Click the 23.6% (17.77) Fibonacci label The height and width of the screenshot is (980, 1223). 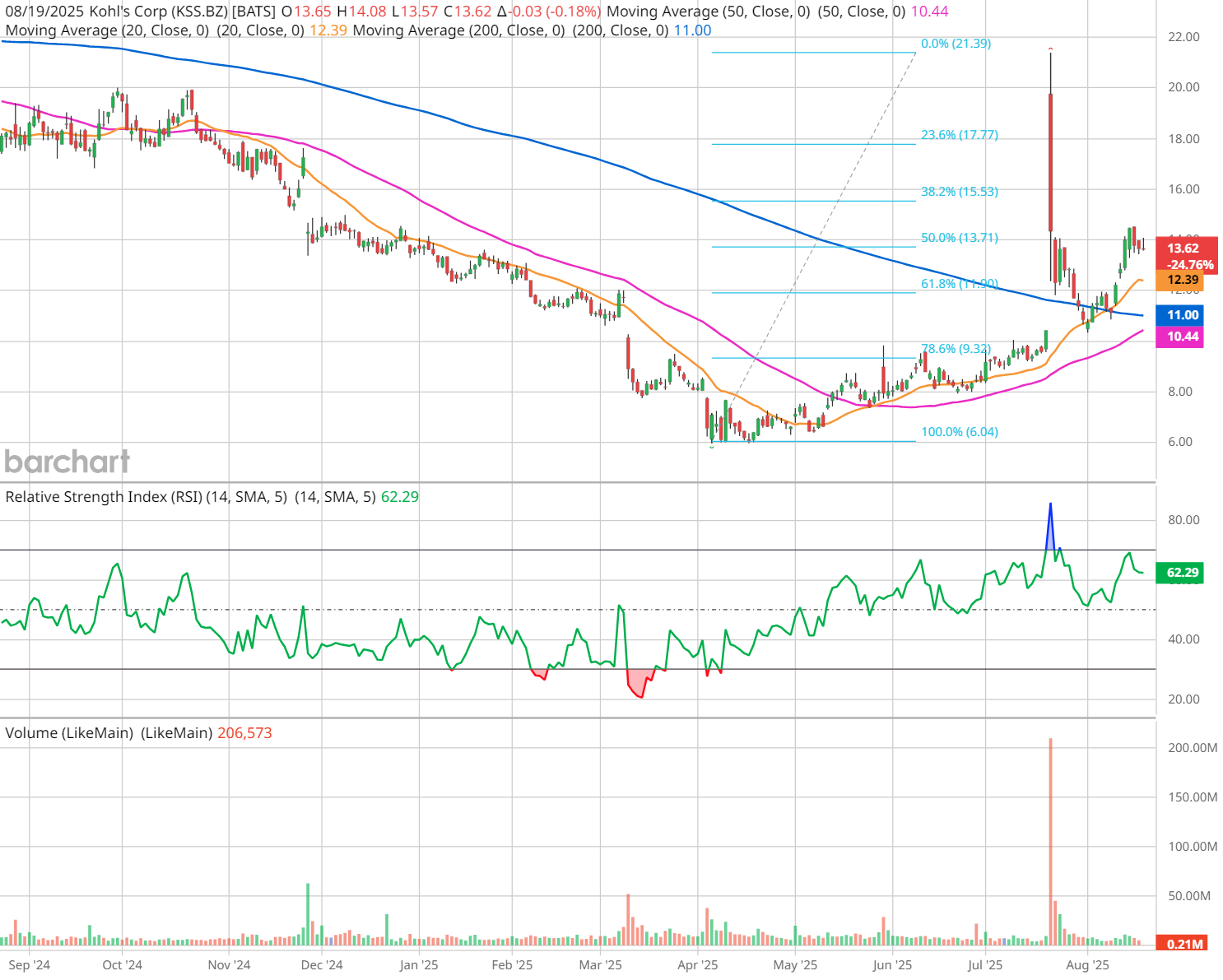[x=960, y=135]
